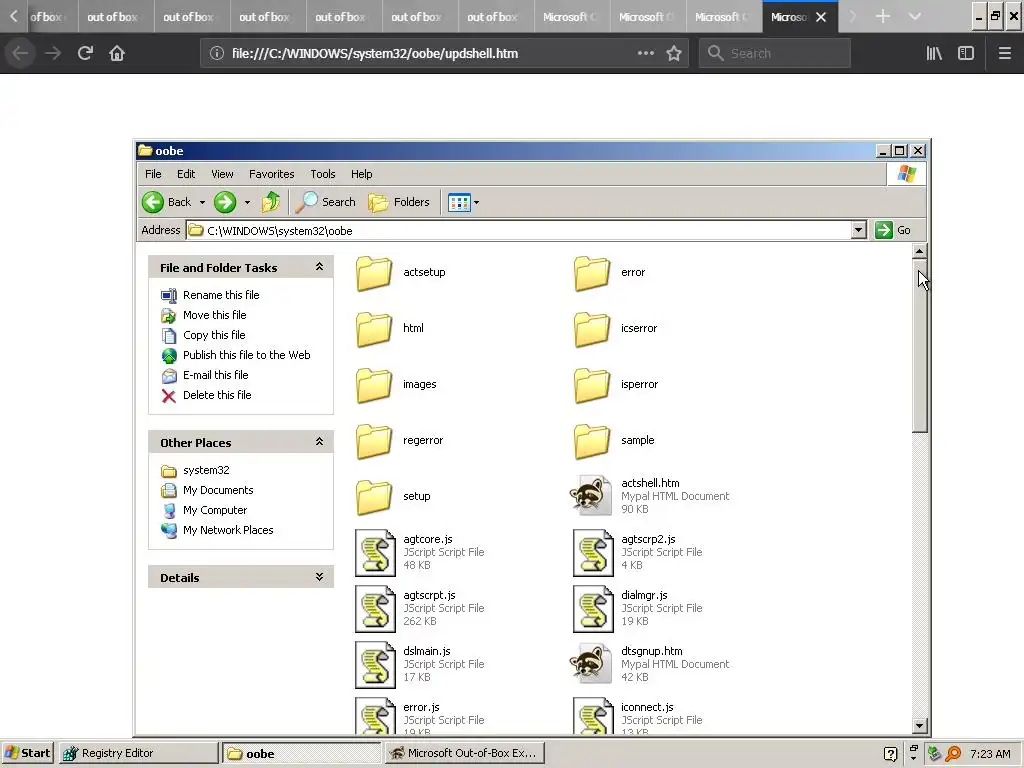Open the Help menu
The image size is (1024, 768).
362,174
